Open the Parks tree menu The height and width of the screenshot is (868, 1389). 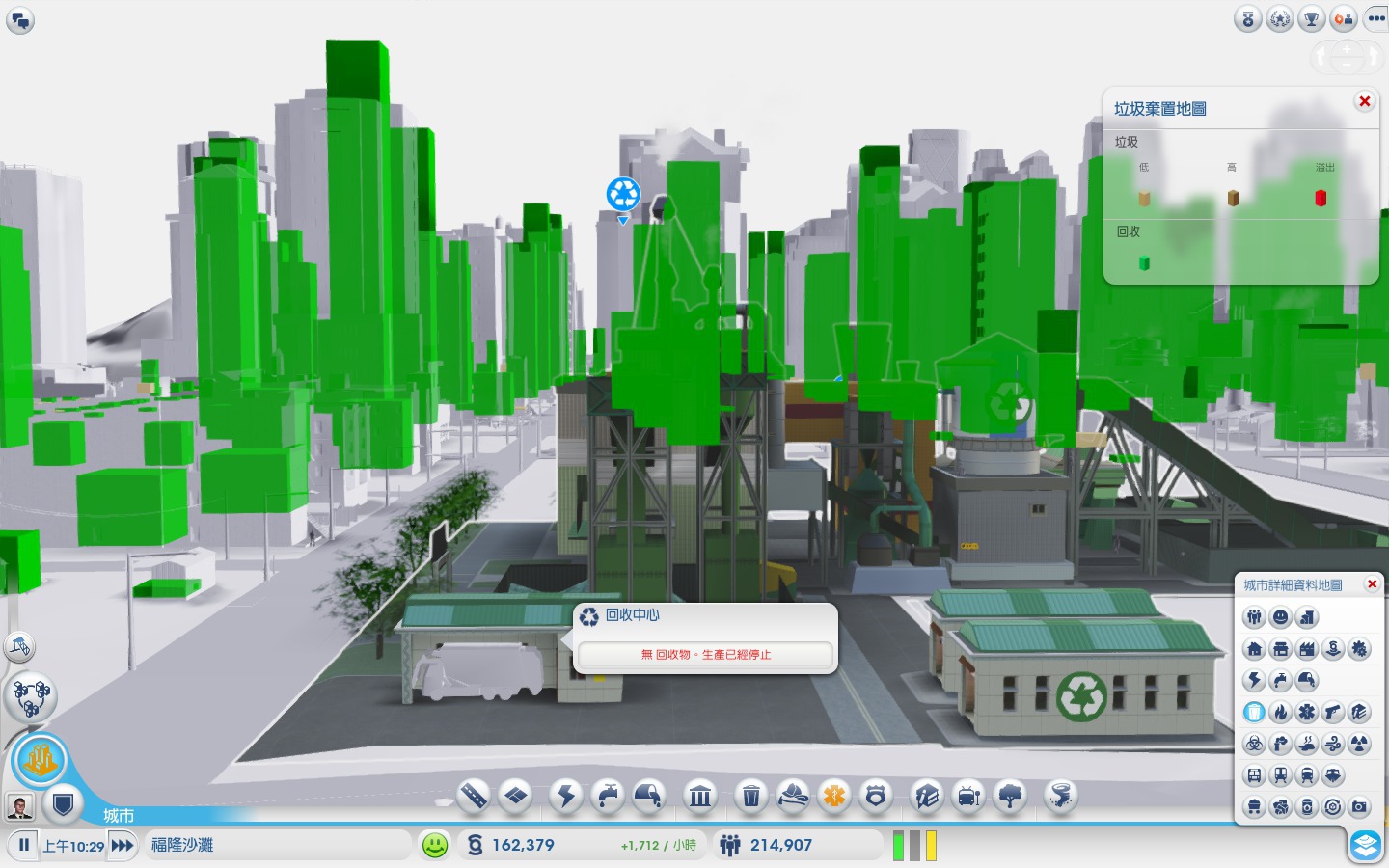1010,796
